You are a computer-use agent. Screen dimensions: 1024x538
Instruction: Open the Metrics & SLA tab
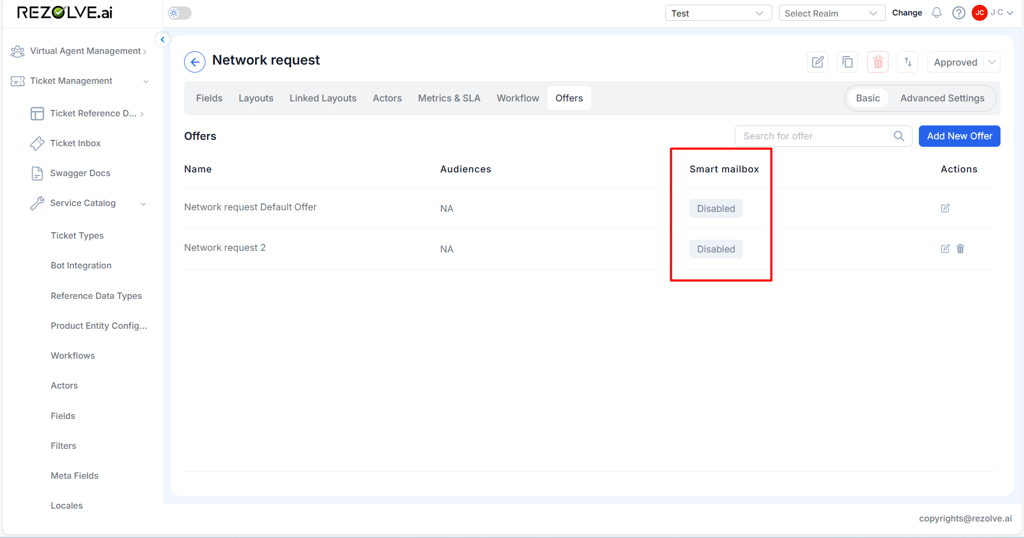(449, 98)
